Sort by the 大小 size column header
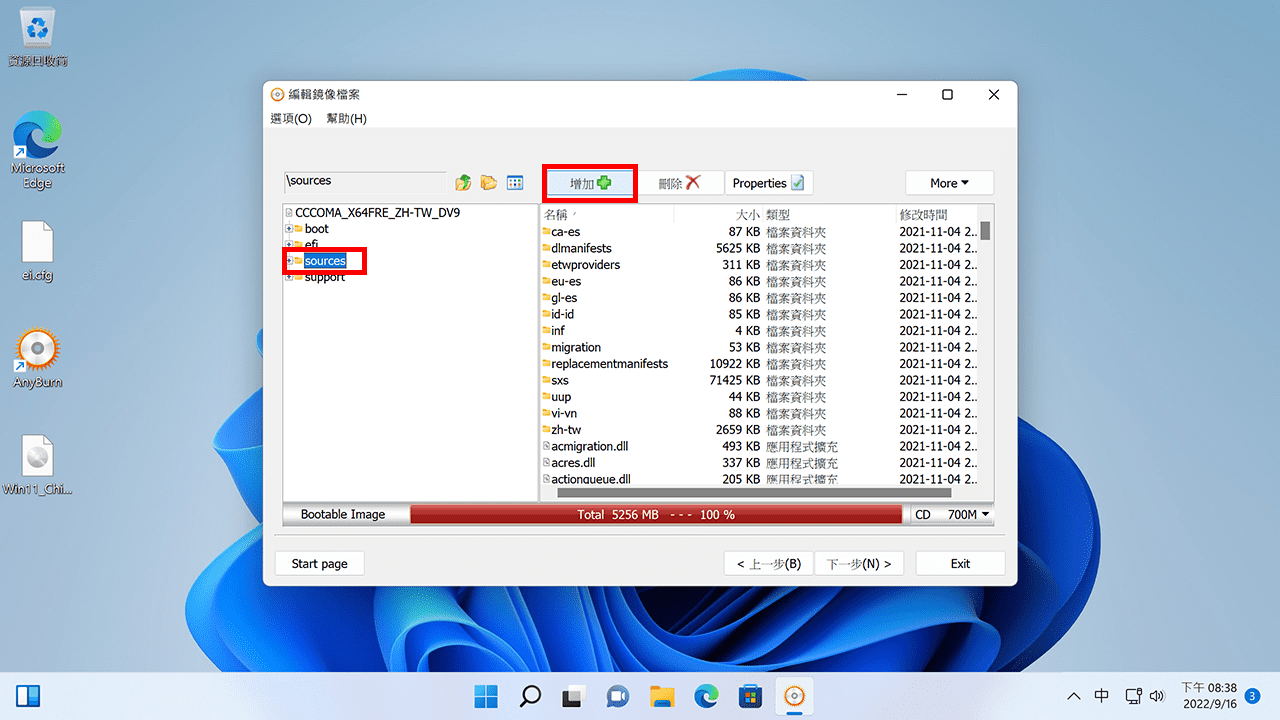The height and width of the screenshot is (720, 1280). [747, 215]
